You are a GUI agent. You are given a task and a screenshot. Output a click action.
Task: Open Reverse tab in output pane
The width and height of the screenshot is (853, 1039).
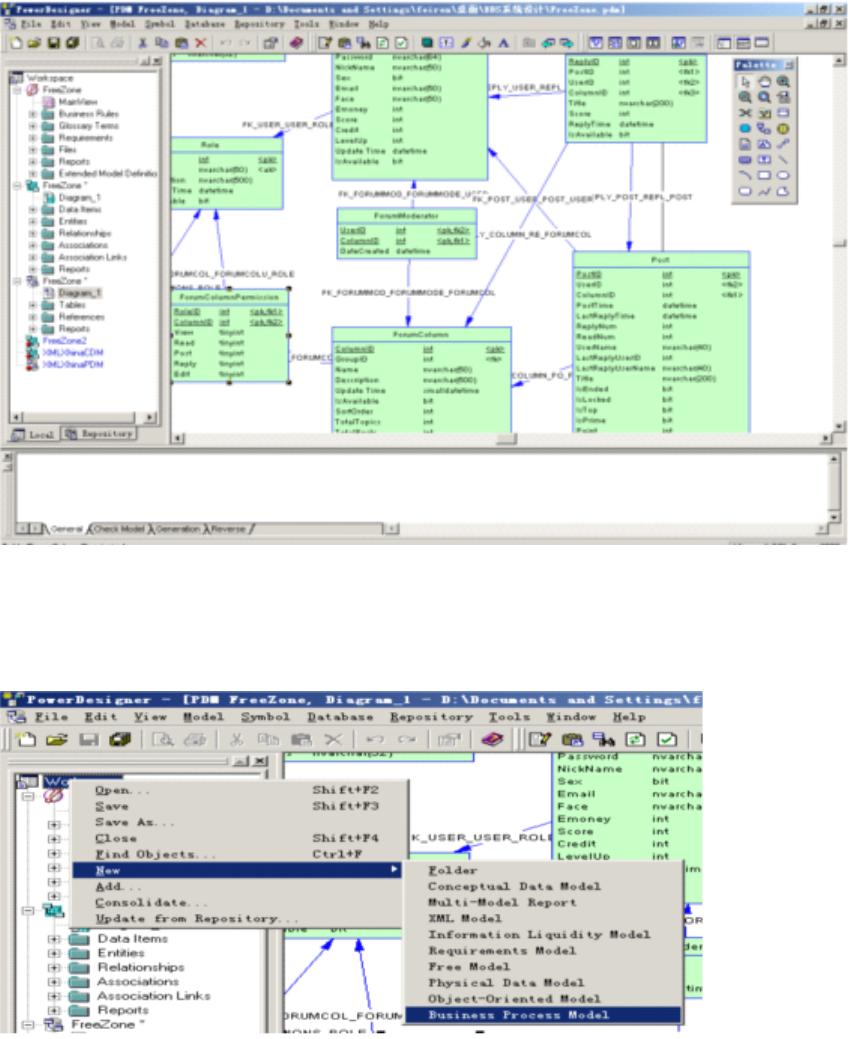[x=229, y=529]
